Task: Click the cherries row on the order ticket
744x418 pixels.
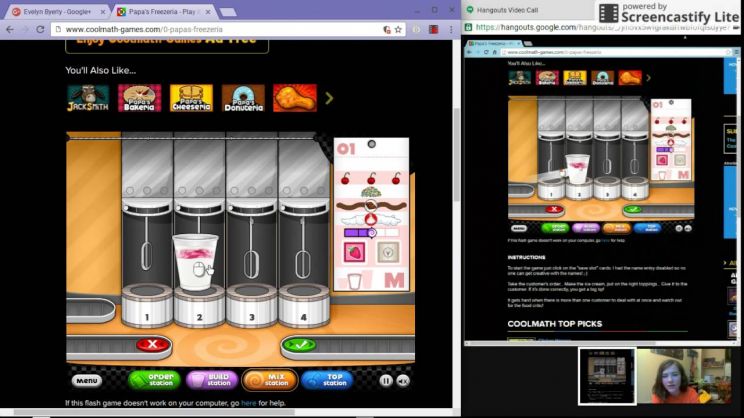Action: pyautogui.click(x=371, y=178)
